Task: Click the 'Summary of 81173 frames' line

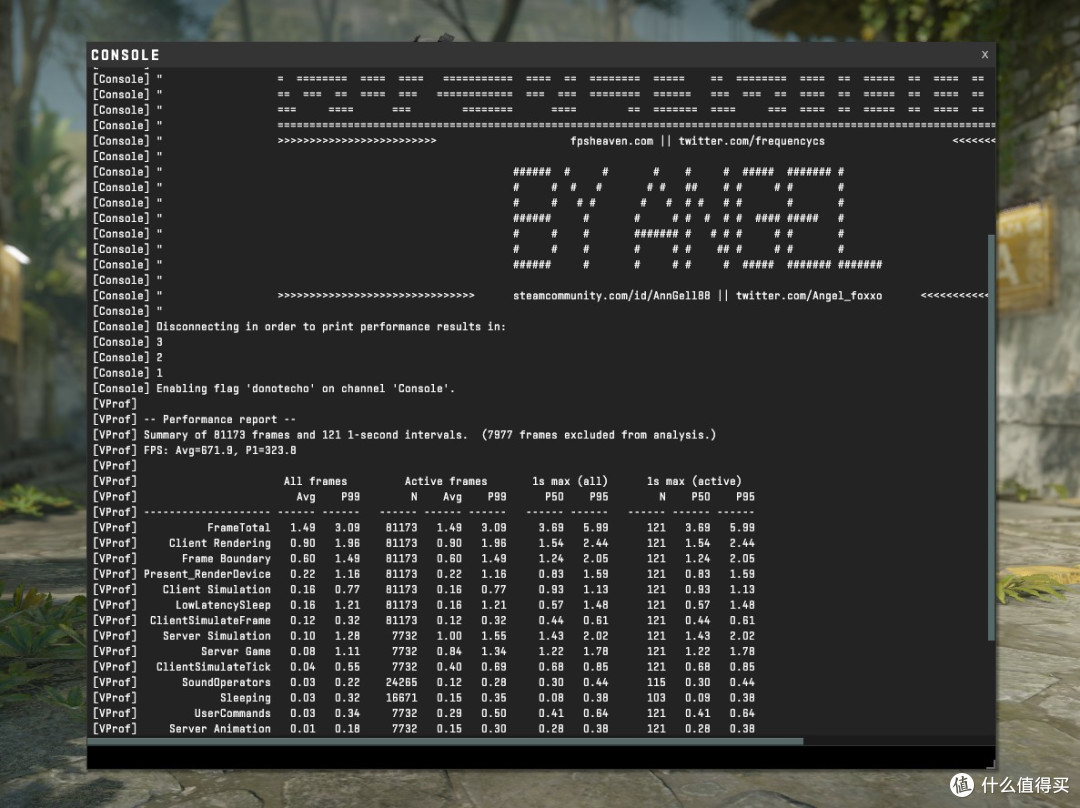Action: click(x=430, y=435)
